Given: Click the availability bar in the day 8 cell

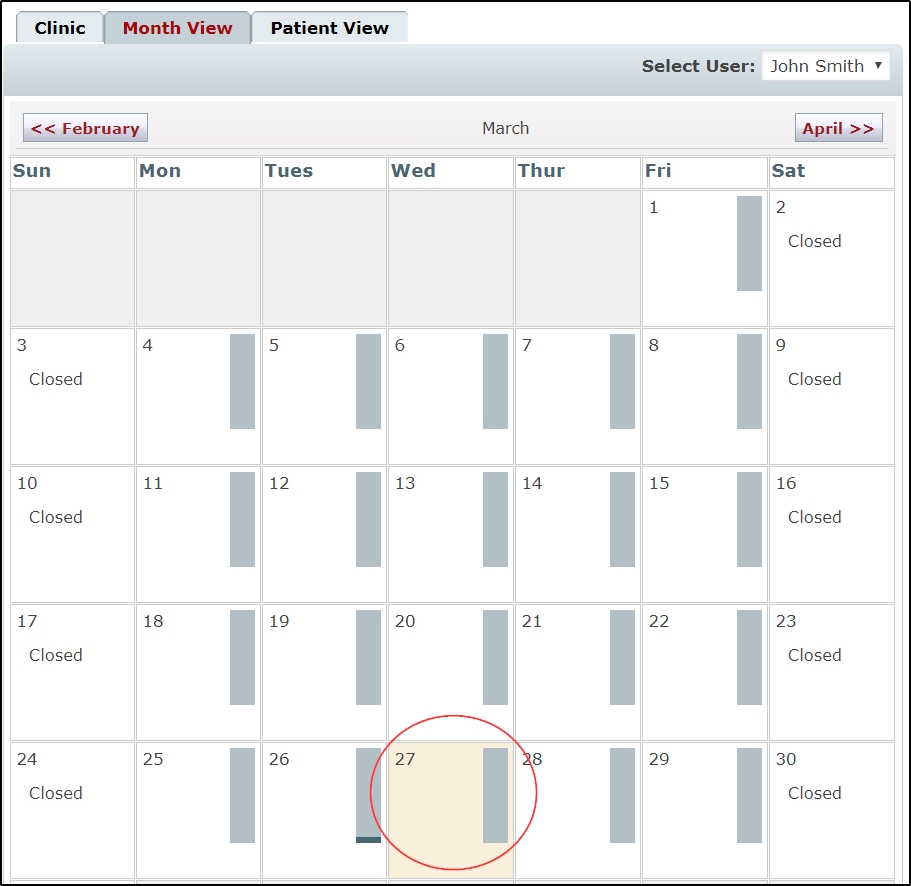Looking at the screenshot, I should tap(749, 381).
